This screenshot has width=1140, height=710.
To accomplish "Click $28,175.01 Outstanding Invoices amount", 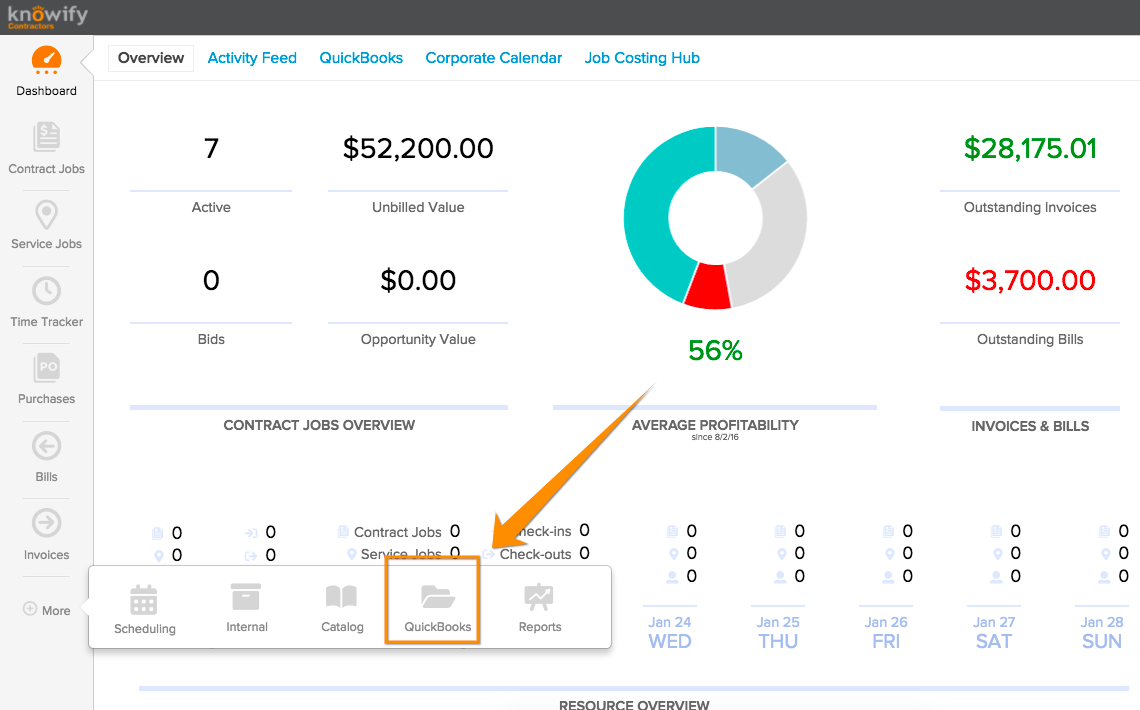I will click(1029, 148).
